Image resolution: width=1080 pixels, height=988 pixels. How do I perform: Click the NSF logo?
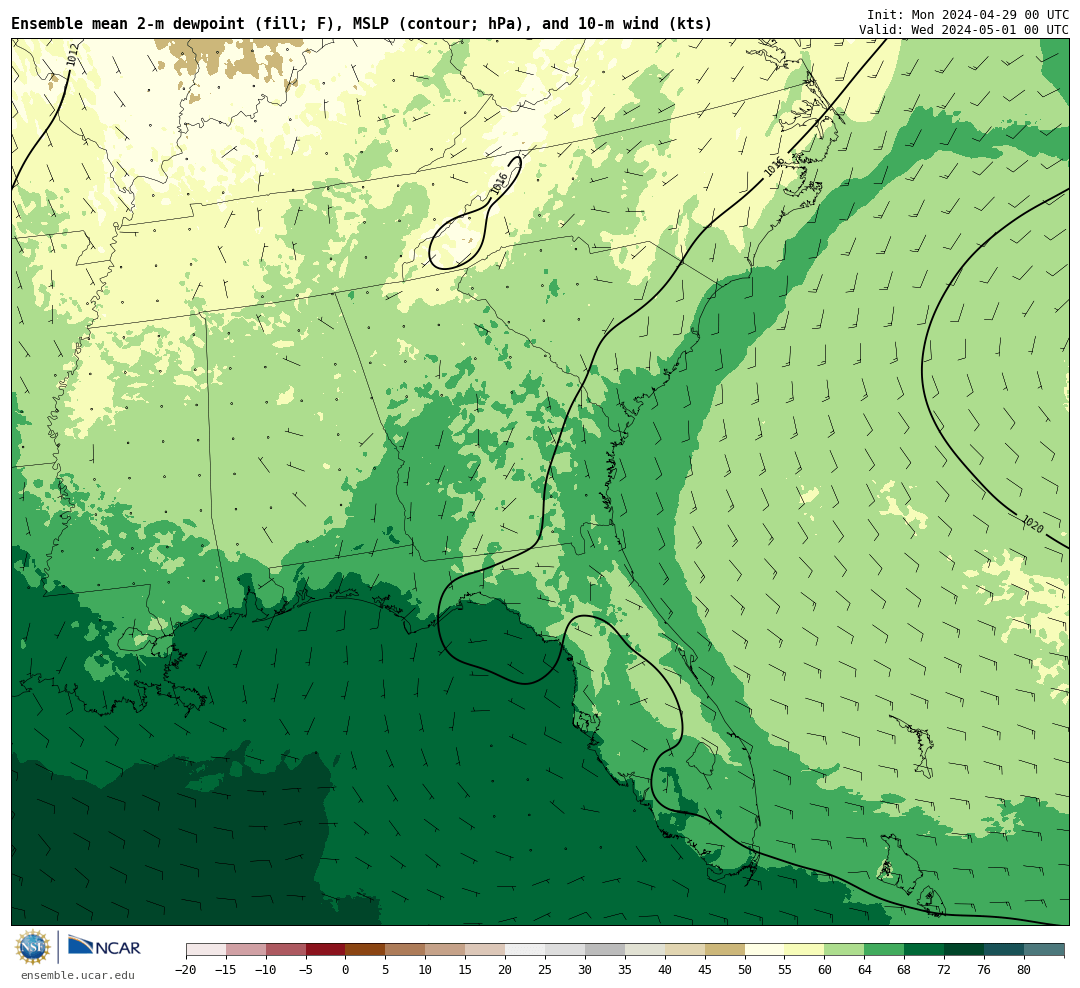[33, 947]
